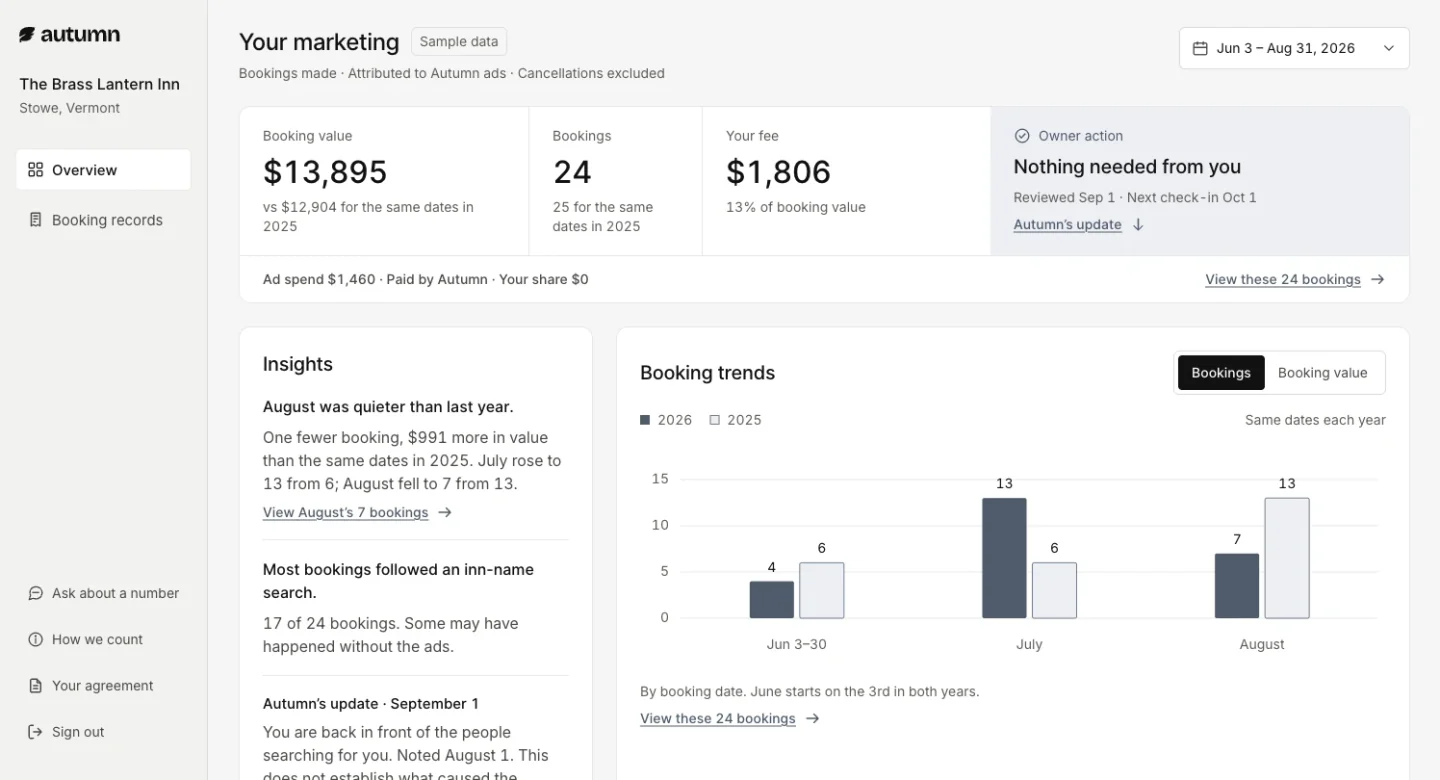Click 'The Brass Lantern Inn' name

(x=100, y=84)
